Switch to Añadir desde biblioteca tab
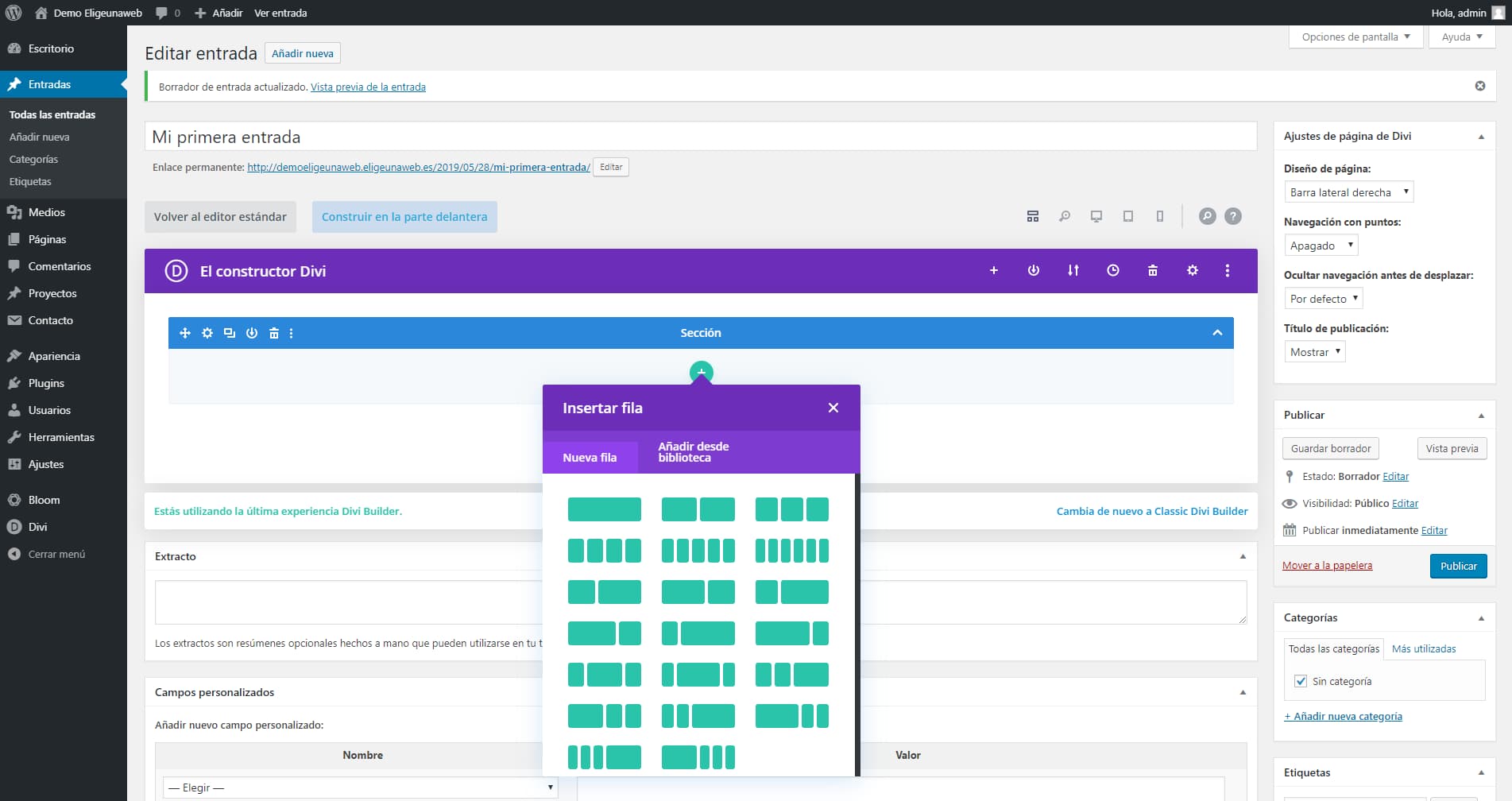 tap(693, 452)
